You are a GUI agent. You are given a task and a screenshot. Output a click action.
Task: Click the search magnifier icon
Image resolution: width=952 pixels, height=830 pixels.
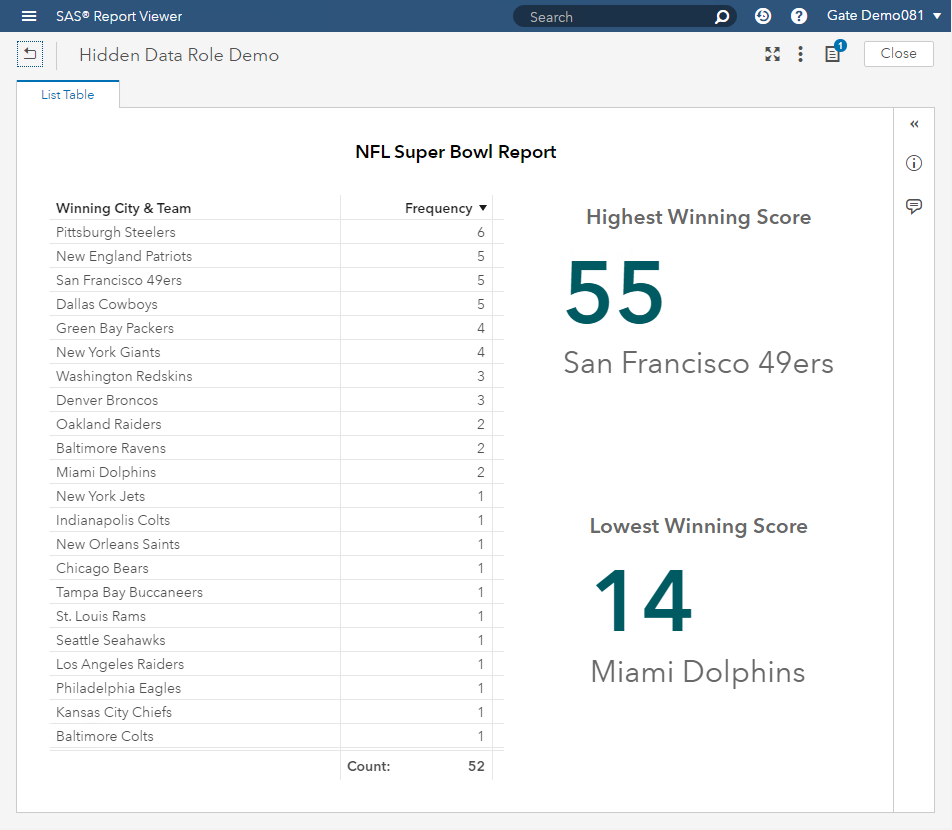pyautogui.click(x=721, y=16)
